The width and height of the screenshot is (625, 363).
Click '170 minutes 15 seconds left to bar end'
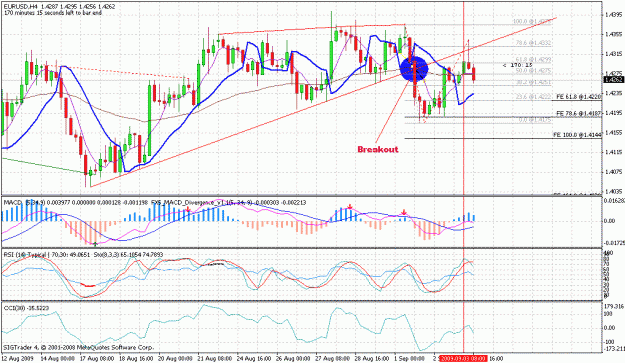53,13
